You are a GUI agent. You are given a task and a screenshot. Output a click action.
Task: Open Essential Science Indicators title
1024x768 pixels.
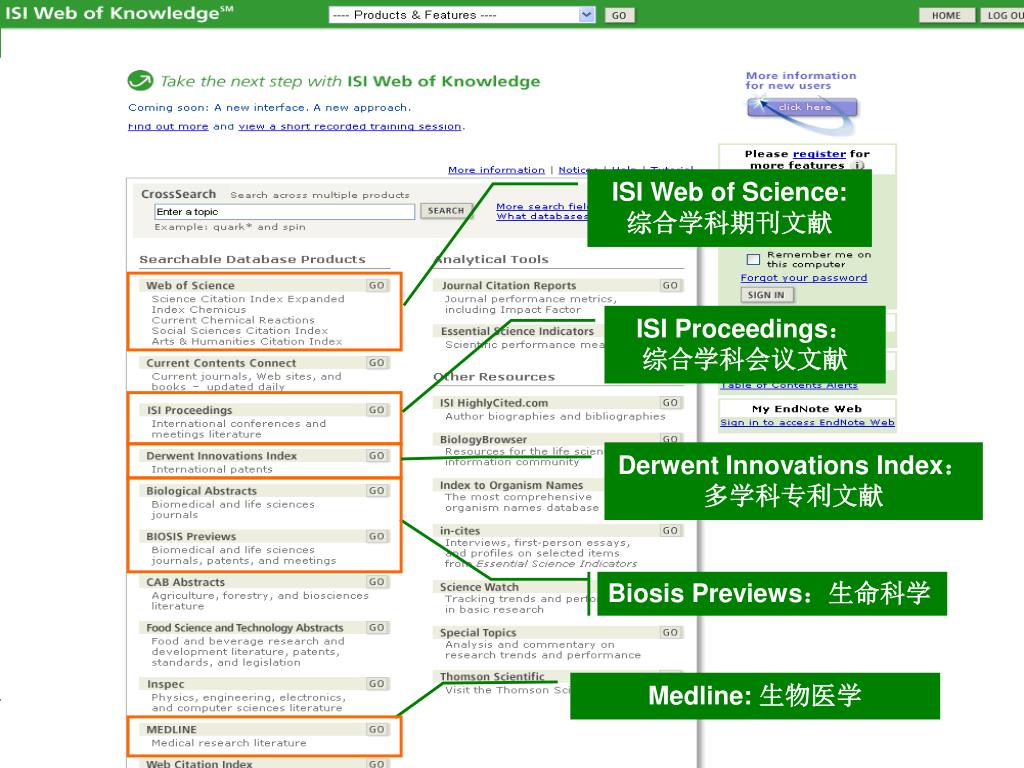tap(517, 331)
